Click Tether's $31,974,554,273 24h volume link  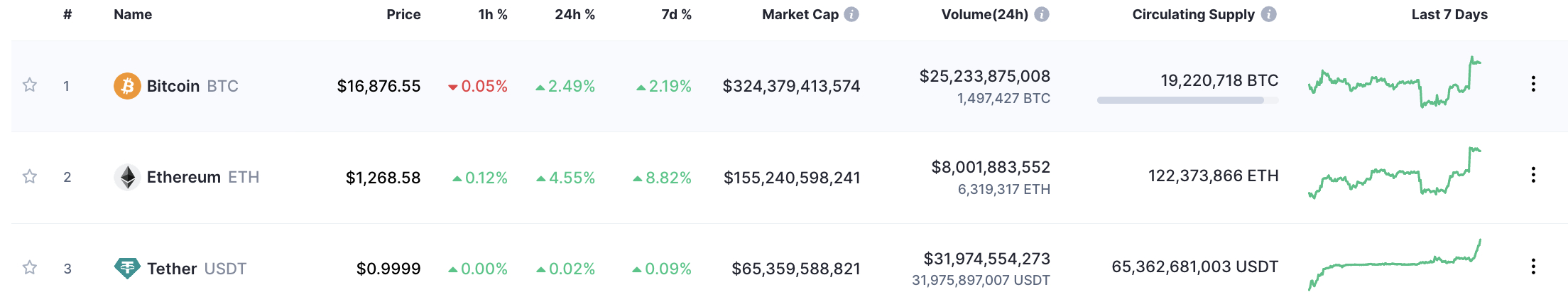pyautogui.click(x=986, y=259)
